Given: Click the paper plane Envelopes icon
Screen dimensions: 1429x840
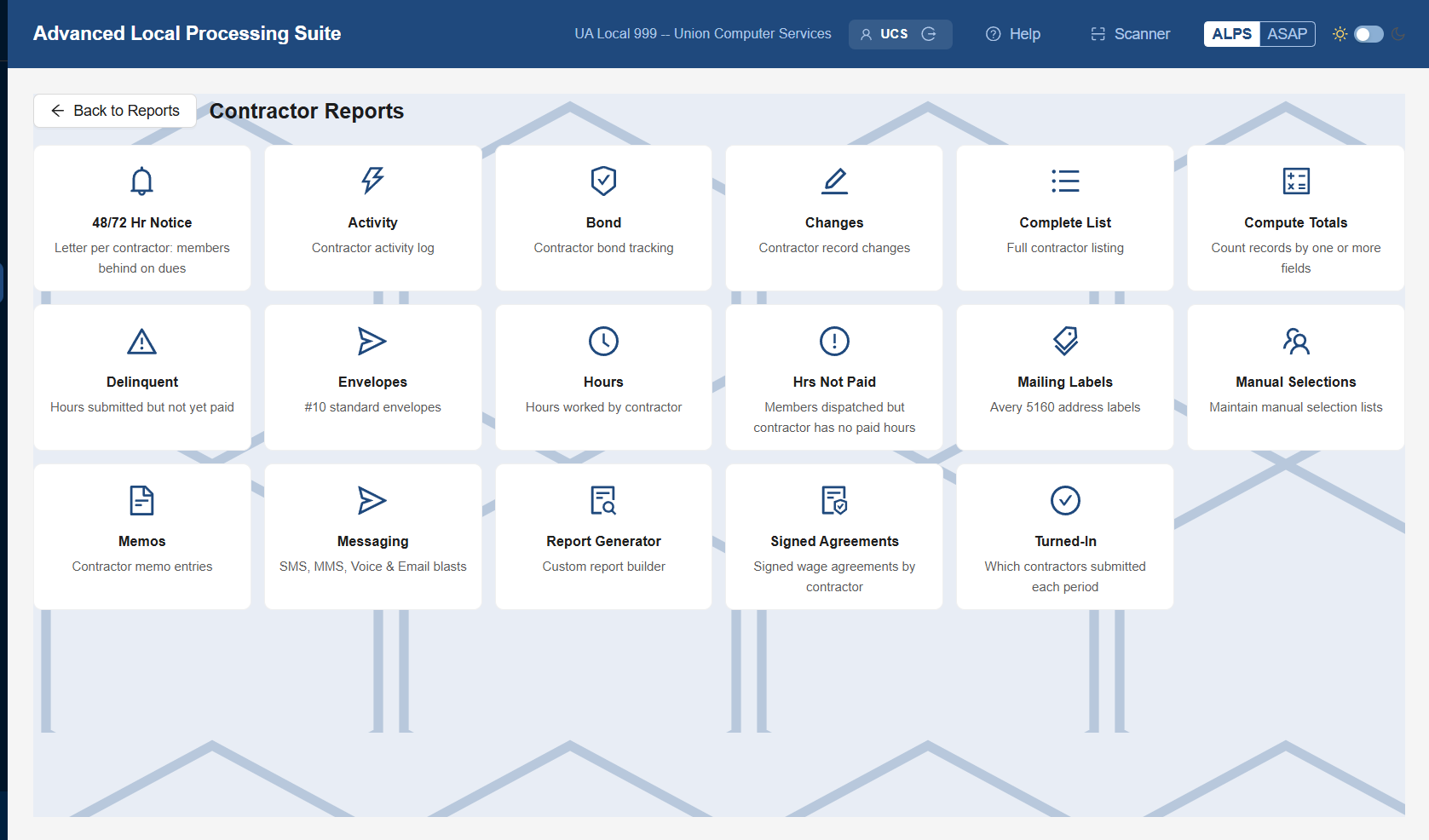Looking at the screenshot, I should (x=372, y=341).
